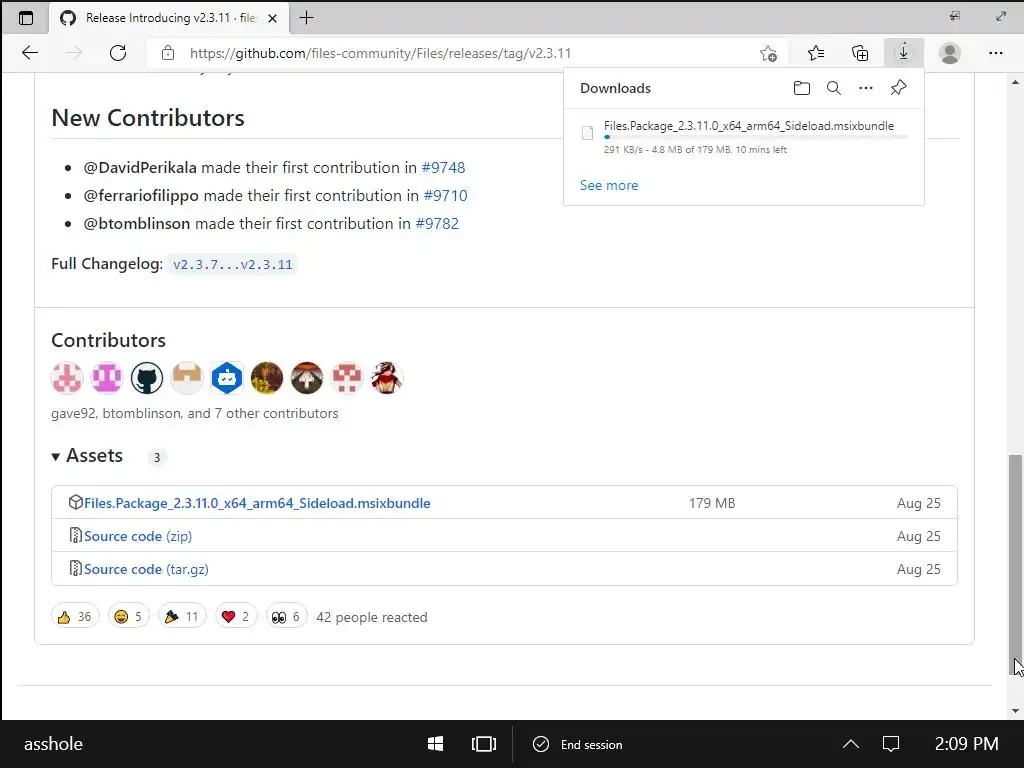Click the 2:09 PM clock
The width and height of the screenshot is (1024, 768).
tap(966, 744)
